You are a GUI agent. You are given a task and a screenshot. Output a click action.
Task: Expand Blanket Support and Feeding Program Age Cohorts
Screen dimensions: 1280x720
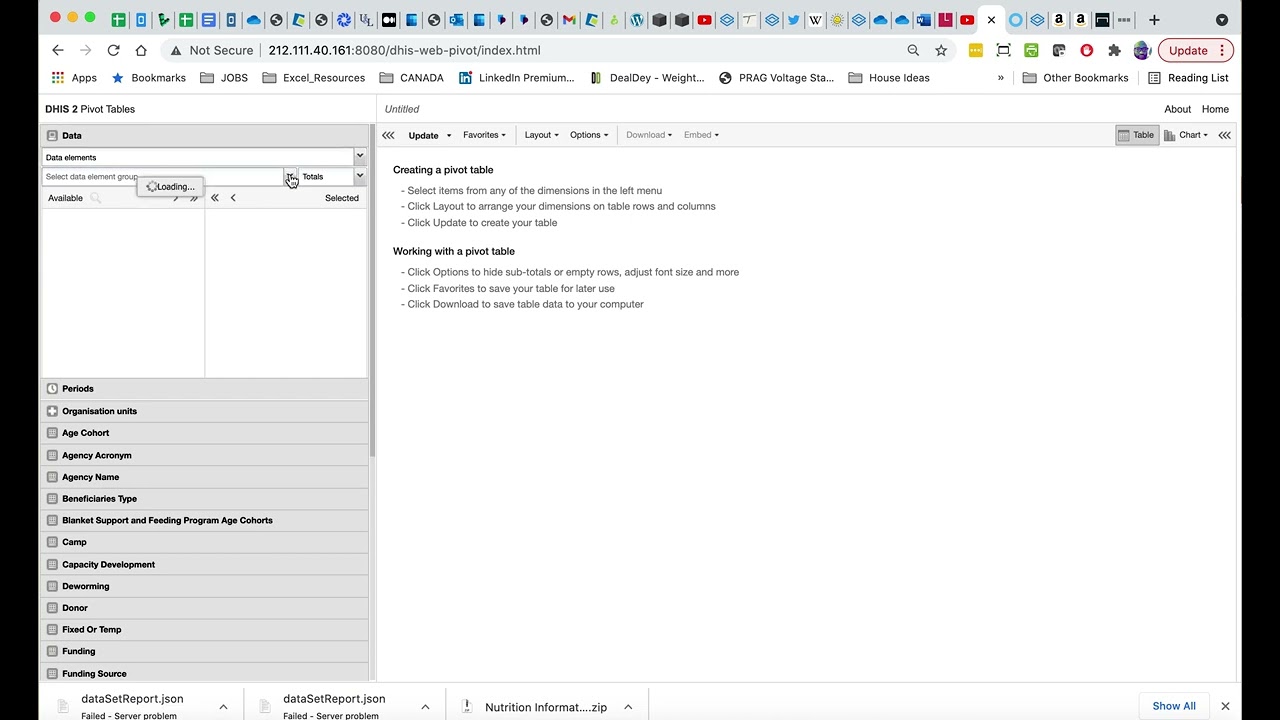click(204, 520)
